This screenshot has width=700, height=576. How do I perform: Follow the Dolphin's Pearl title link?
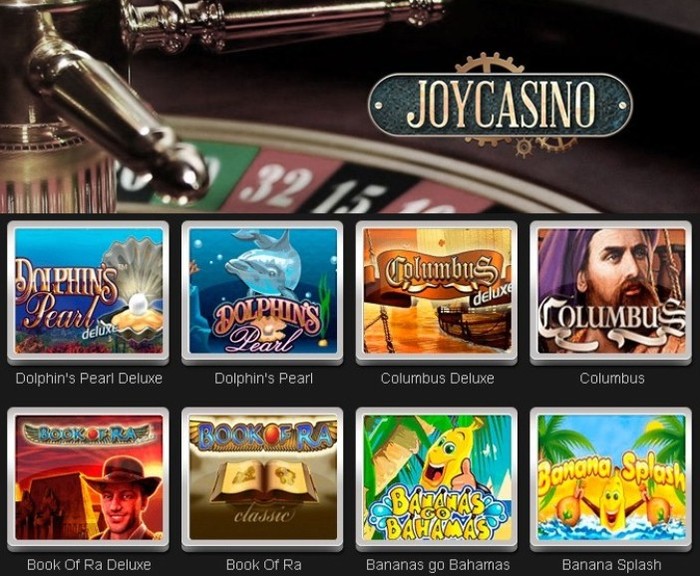pos(263,379)
